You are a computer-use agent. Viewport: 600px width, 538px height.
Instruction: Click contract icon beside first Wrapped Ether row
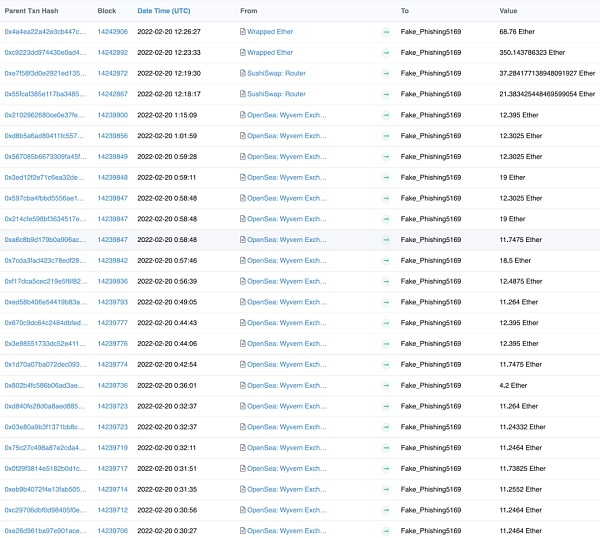point(243,32)
